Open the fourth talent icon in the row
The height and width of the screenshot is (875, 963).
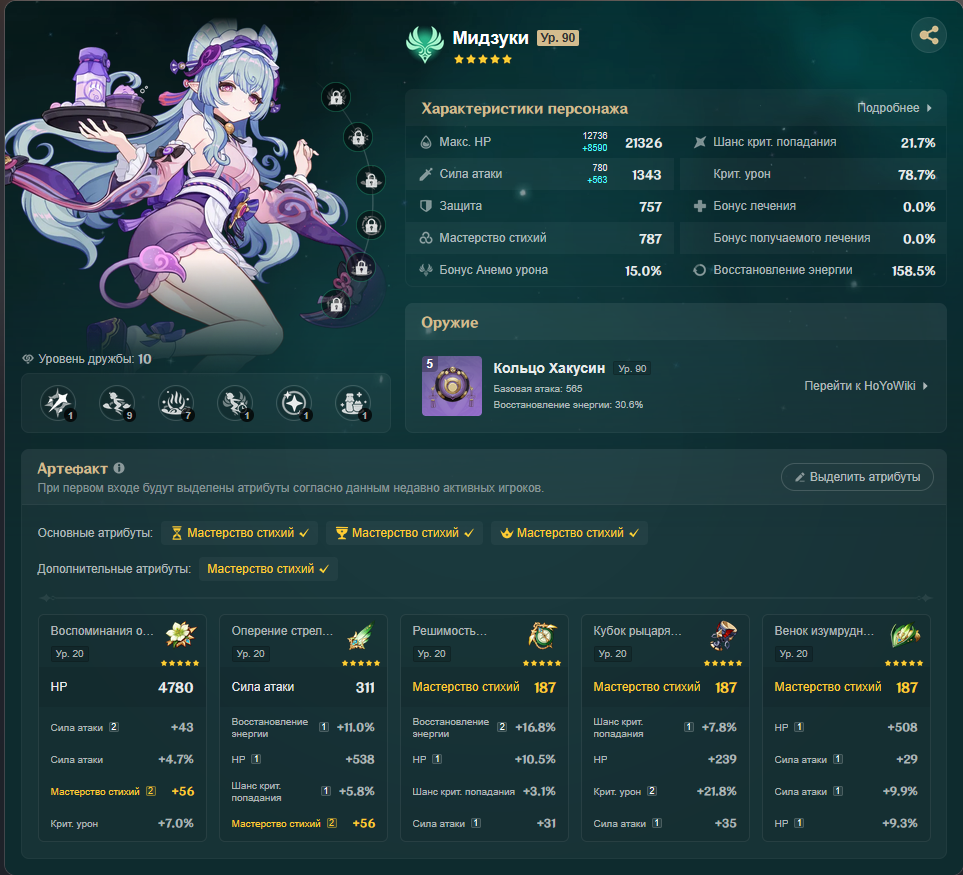[235, 403]
